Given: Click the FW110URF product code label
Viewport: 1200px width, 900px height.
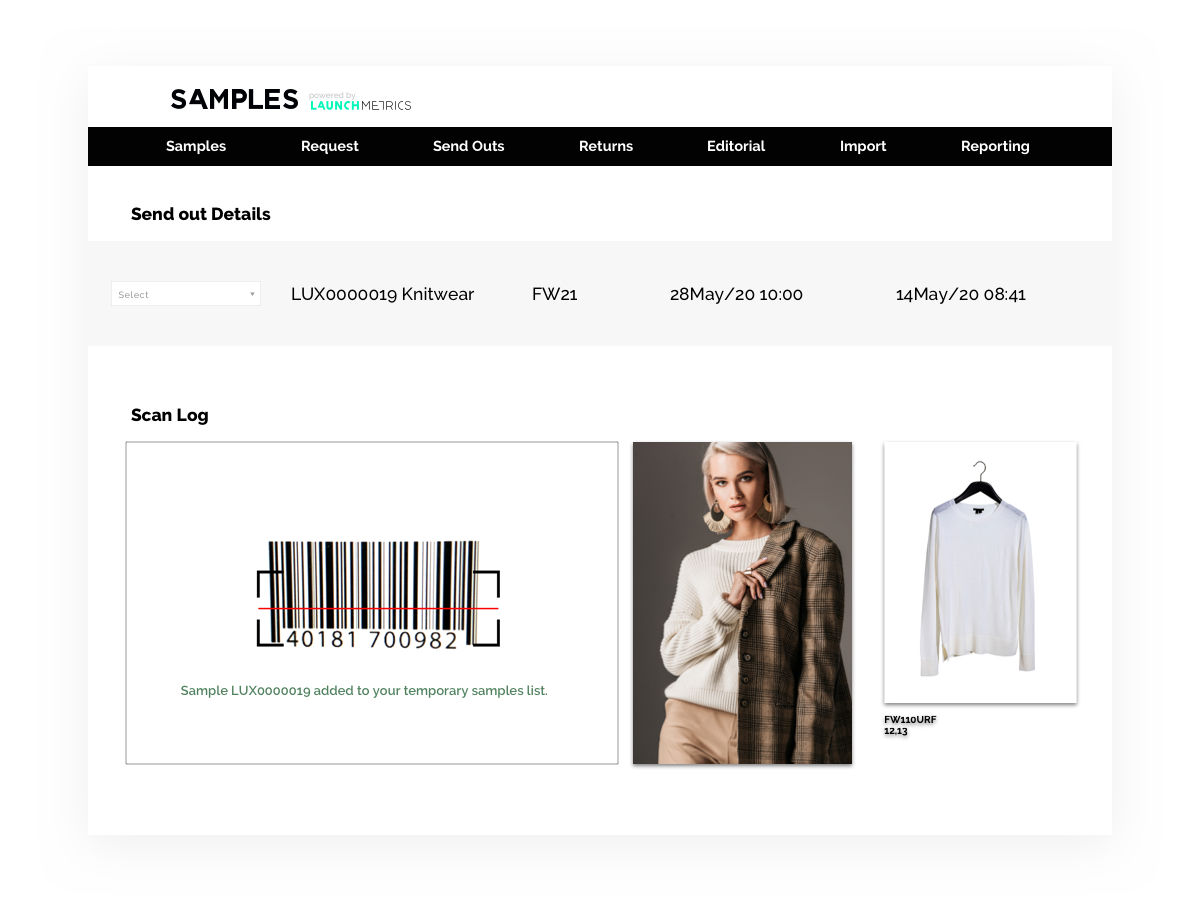Looking at the screenshot, I should pos(910,720).
